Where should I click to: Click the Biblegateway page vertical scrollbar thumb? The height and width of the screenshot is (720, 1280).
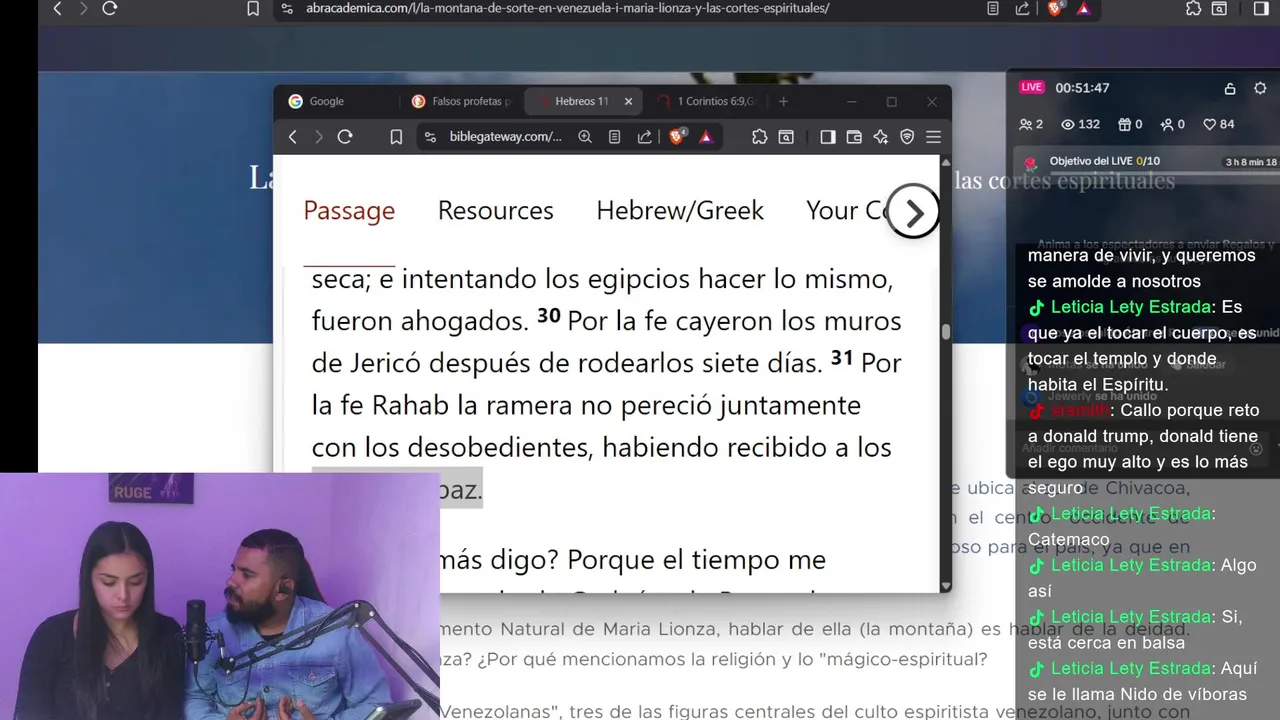pos(945,332)
